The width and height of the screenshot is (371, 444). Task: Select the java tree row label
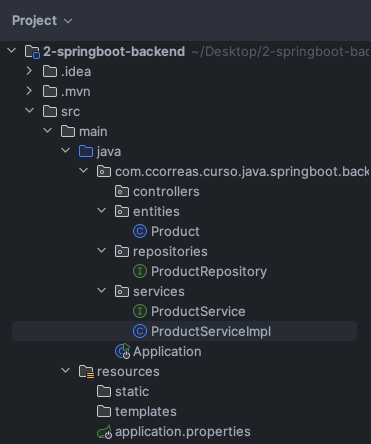pos(109,152)
